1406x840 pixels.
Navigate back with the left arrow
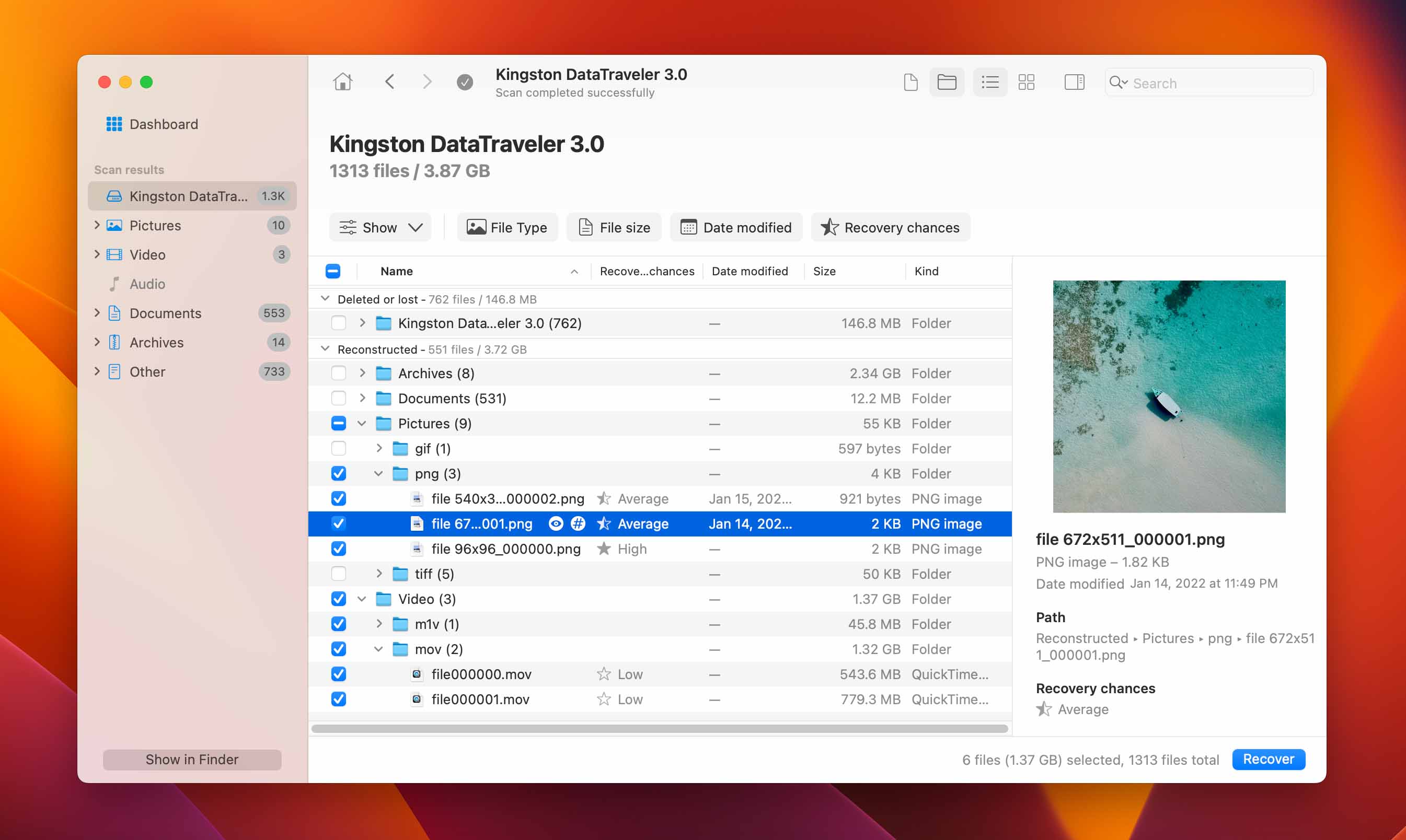coord(389,82)
